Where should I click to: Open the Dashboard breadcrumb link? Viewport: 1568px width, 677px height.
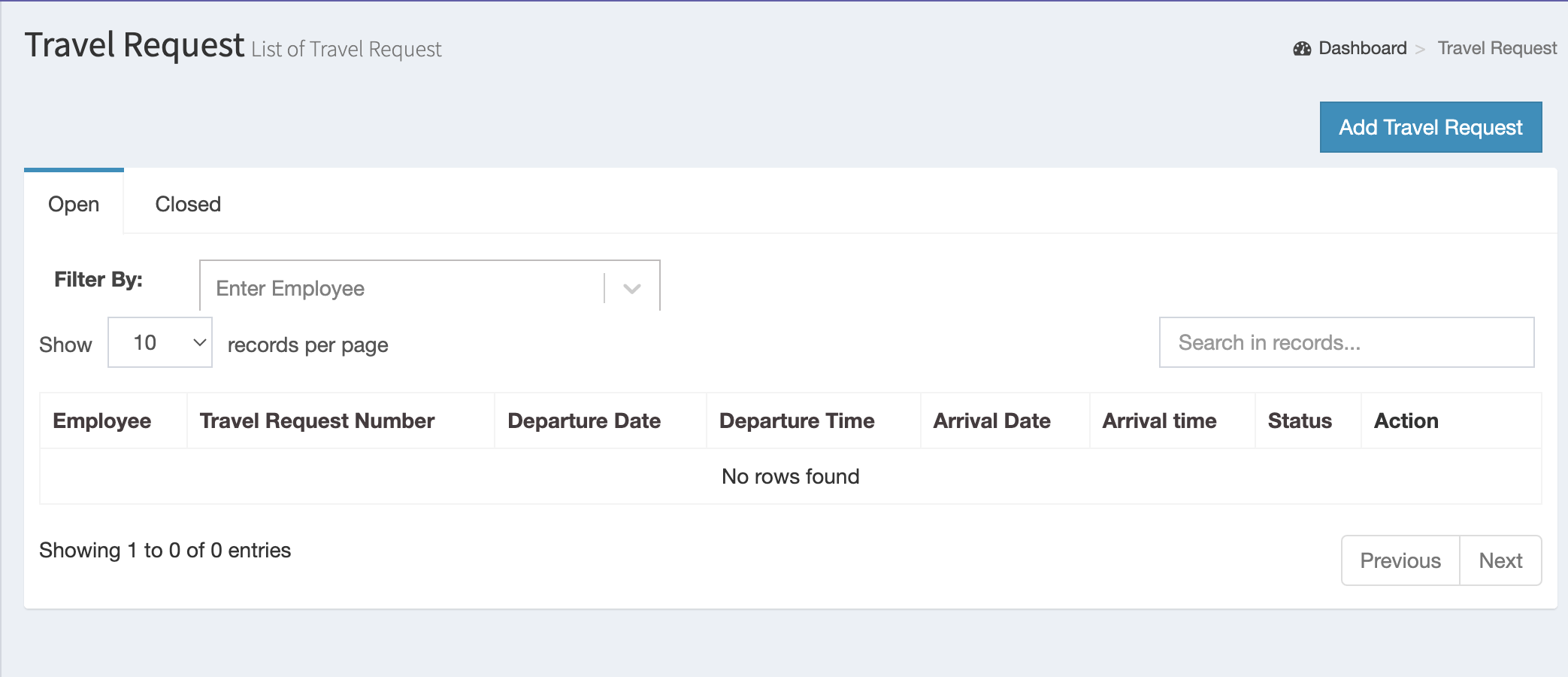click(x=1362, y=48)
